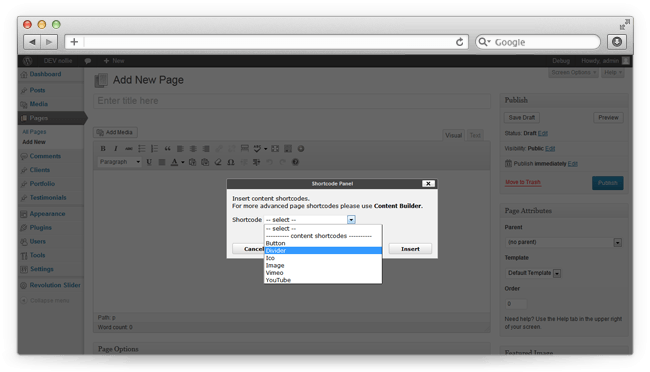This screenshot has width=650, height=372.
Task: Click the Save Draft button
Action: click(522, 117)
